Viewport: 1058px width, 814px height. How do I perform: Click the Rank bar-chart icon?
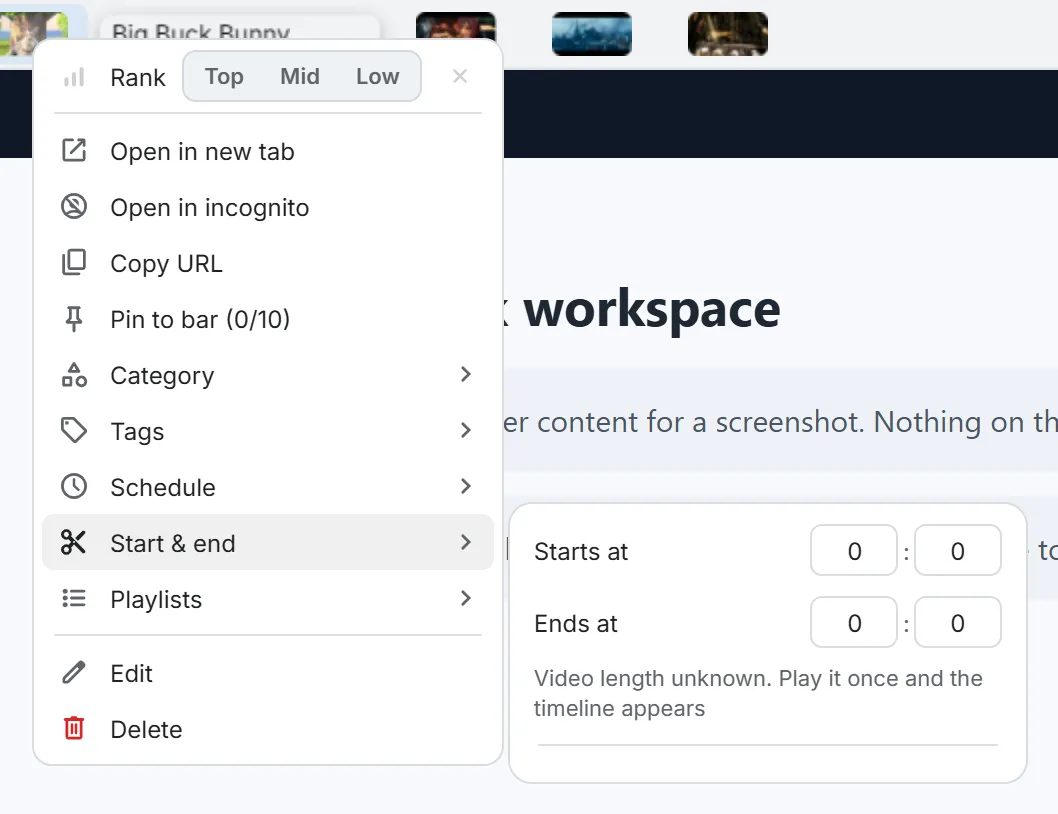74,77
